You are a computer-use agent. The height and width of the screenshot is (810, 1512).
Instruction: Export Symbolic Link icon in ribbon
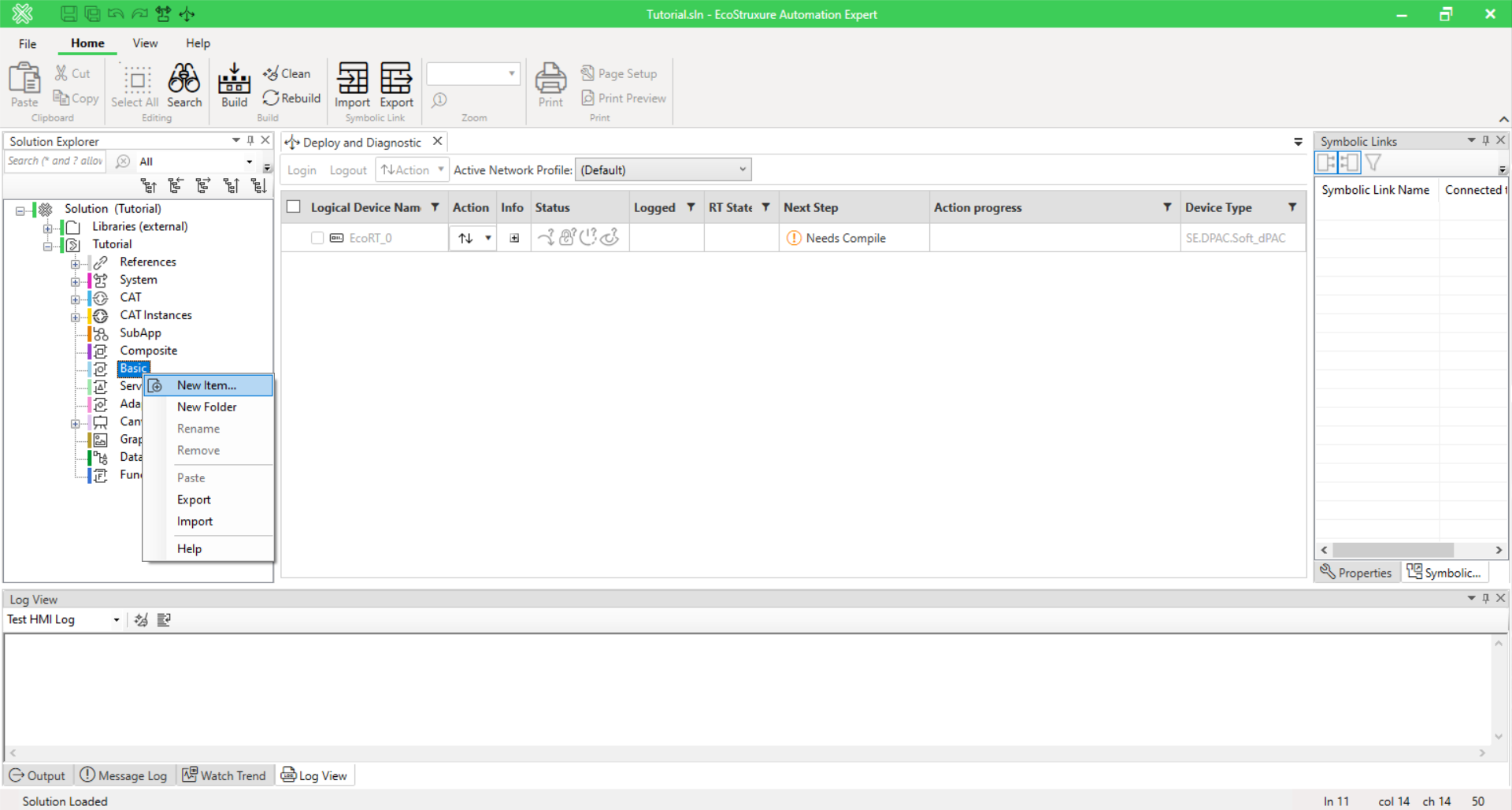[x=396, y=85]
